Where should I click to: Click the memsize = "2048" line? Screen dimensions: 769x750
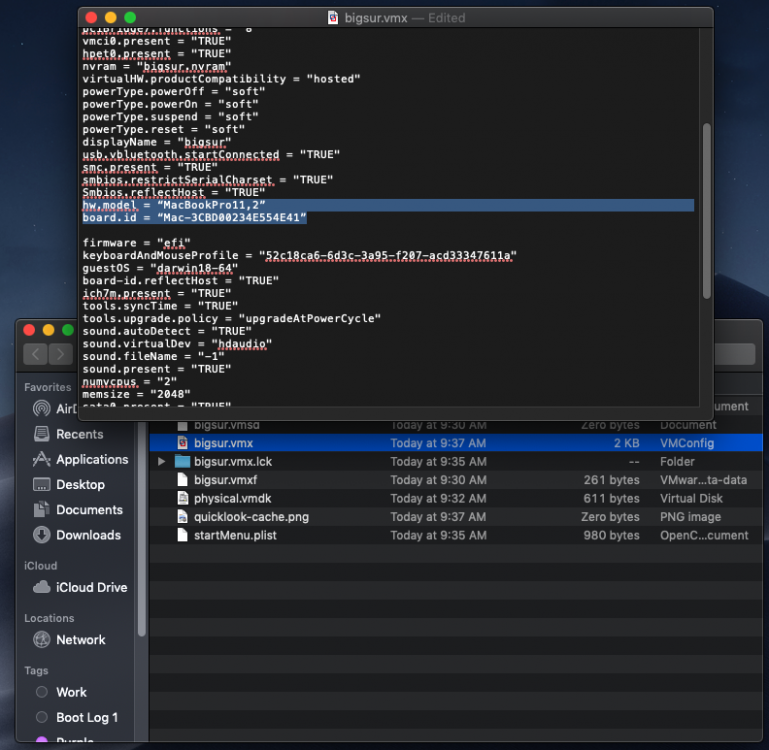[x=136, y=394]
